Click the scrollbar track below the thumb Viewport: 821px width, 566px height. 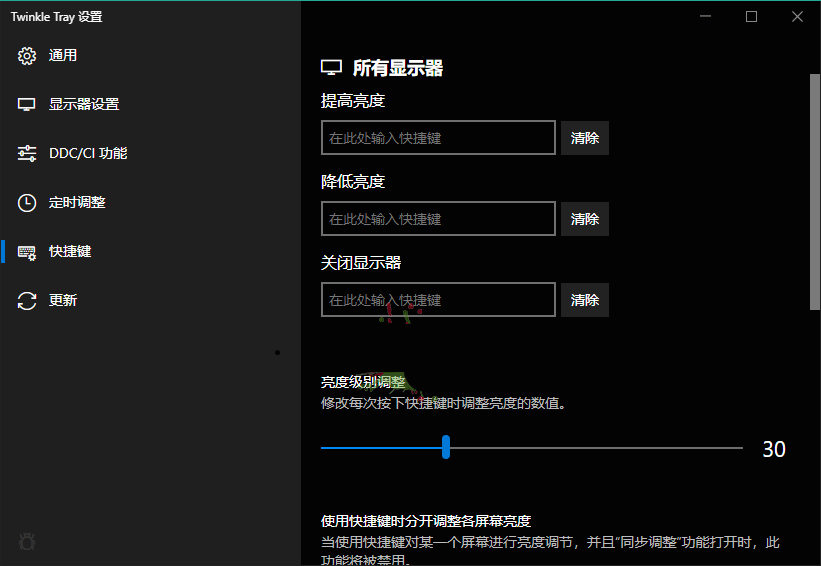pyautogui.click(x=814, y=440)
